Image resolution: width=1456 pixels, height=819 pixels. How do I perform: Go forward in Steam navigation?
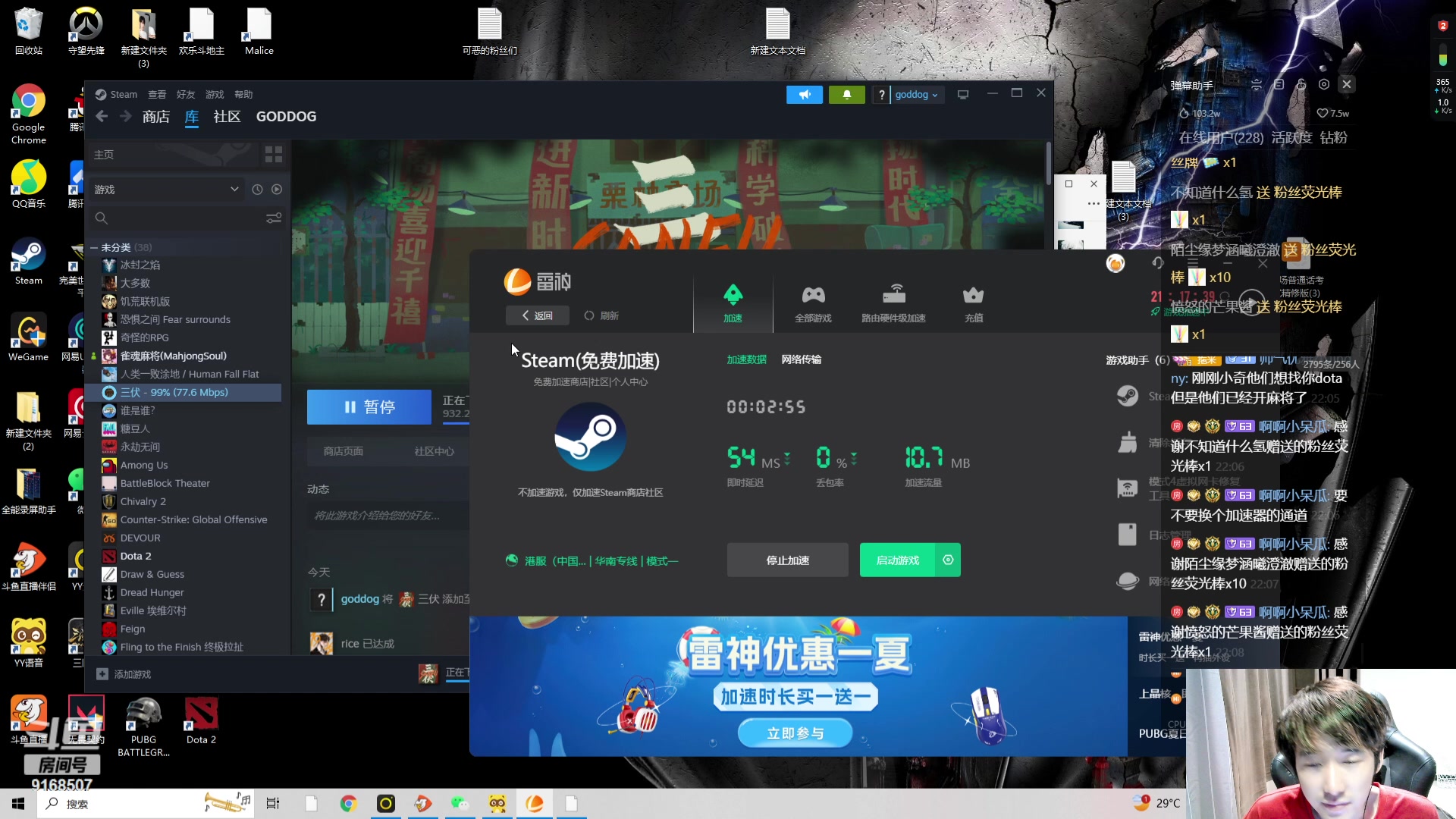click(x=126, y=116)
